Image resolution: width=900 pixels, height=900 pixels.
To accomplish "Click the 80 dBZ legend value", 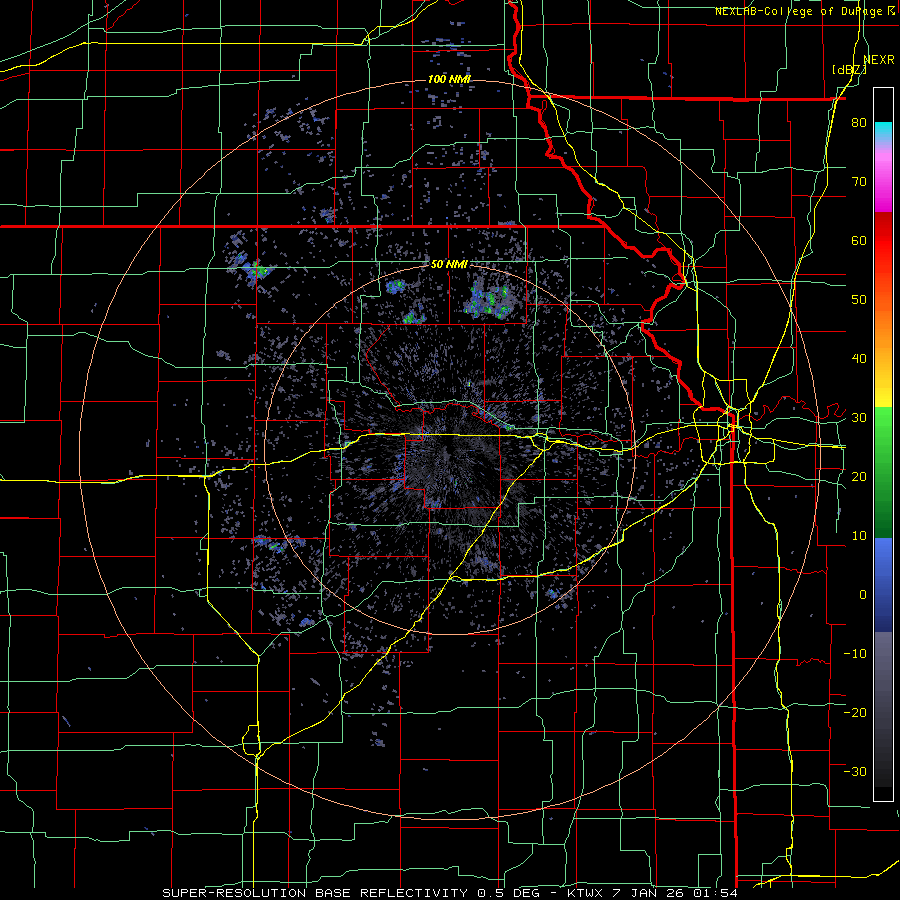I will click(x=859, y=123).
